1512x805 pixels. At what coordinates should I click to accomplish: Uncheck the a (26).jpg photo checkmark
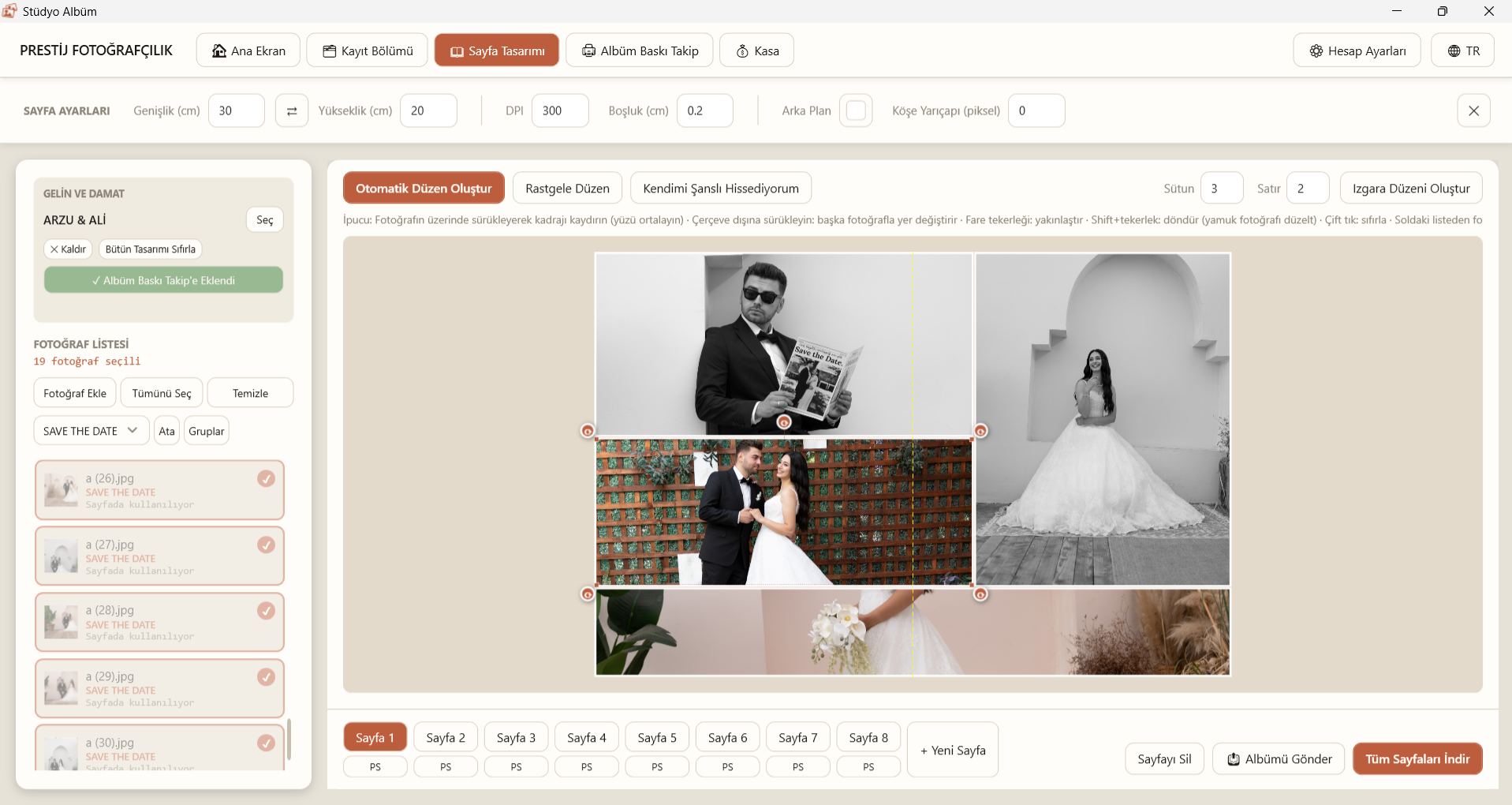pos(267,478)
